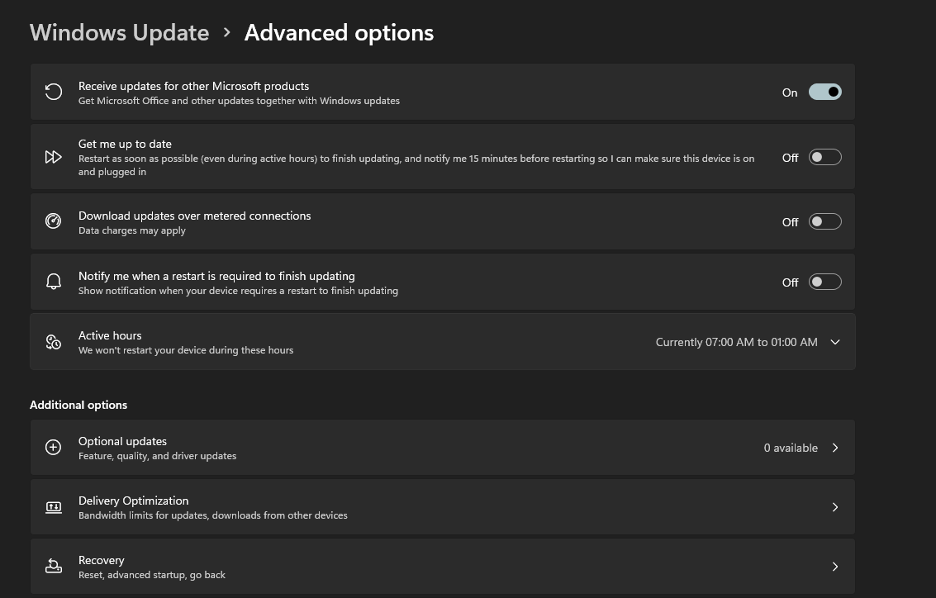The width and height of the screenshot is (936, 598).
Task: Click the Additional options heading
Action: [78, 405]
